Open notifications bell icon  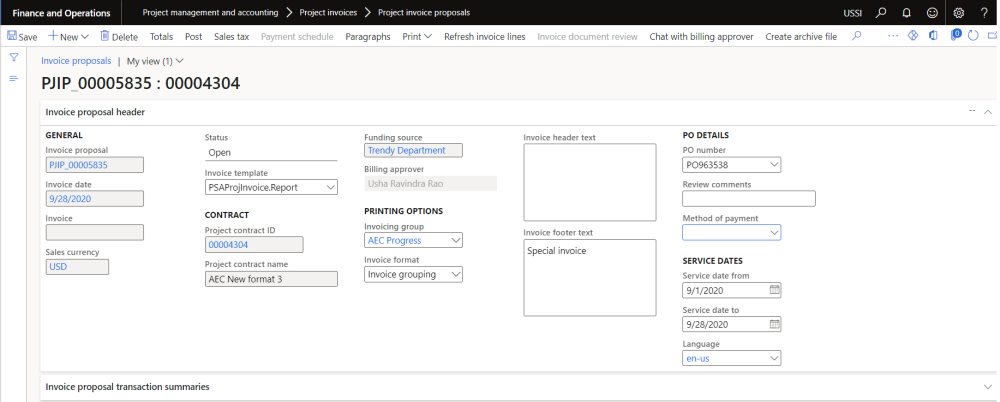906,12
